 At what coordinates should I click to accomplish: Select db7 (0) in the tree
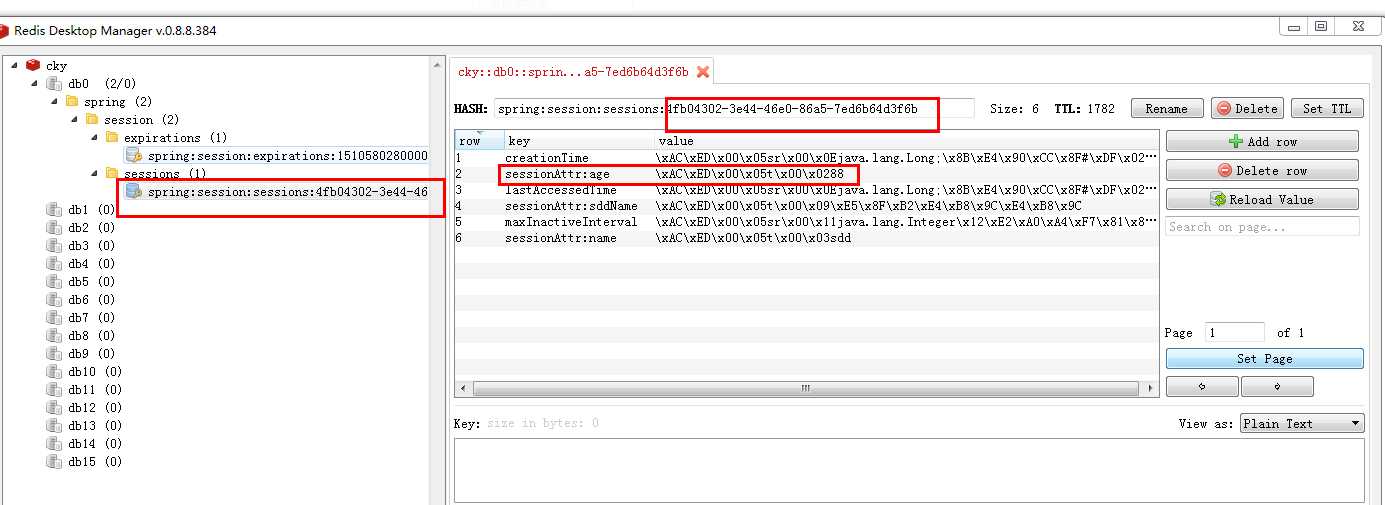click(x=91, y=318)
